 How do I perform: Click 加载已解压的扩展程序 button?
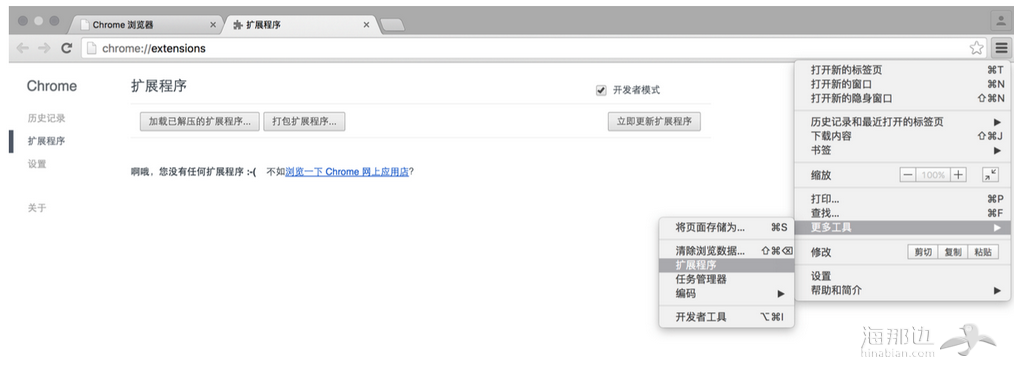point(200,121)
